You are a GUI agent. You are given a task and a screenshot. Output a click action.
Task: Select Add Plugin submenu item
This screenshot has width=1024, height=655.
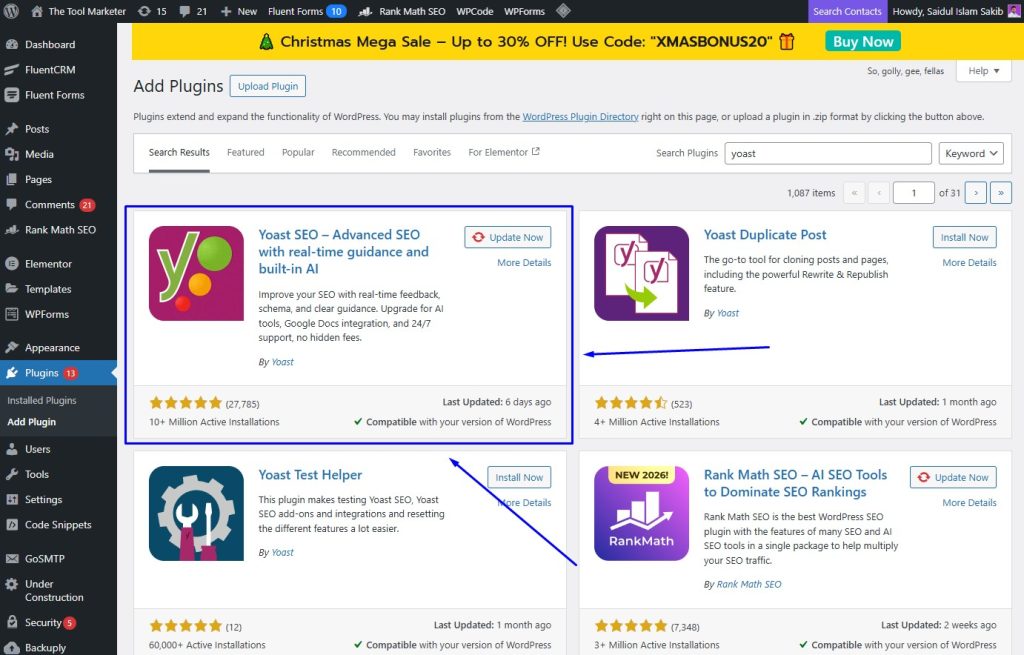click(x=31, y=422)
